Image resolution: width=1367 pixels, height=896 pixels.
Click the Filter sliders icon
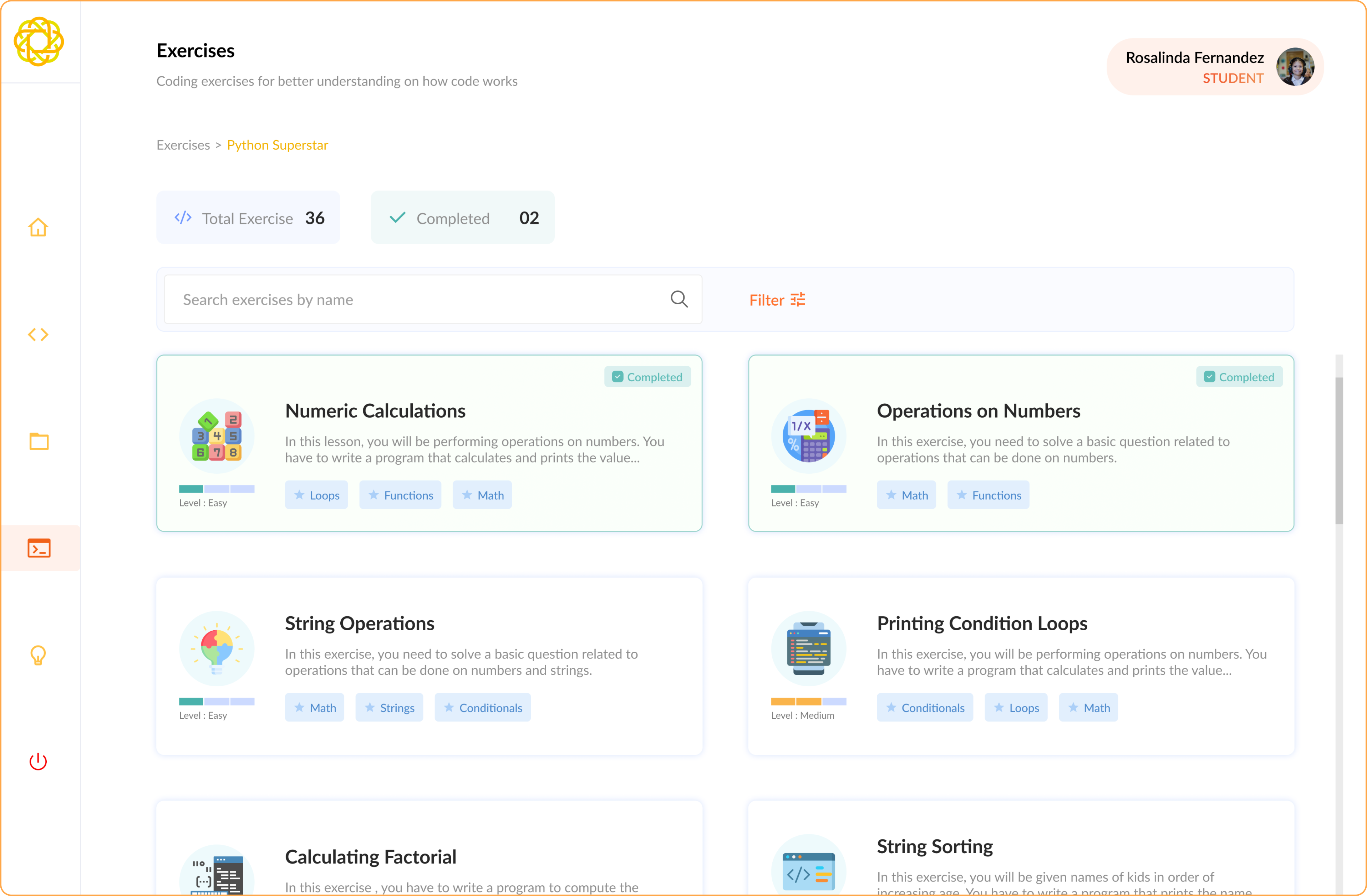(797, 299)
